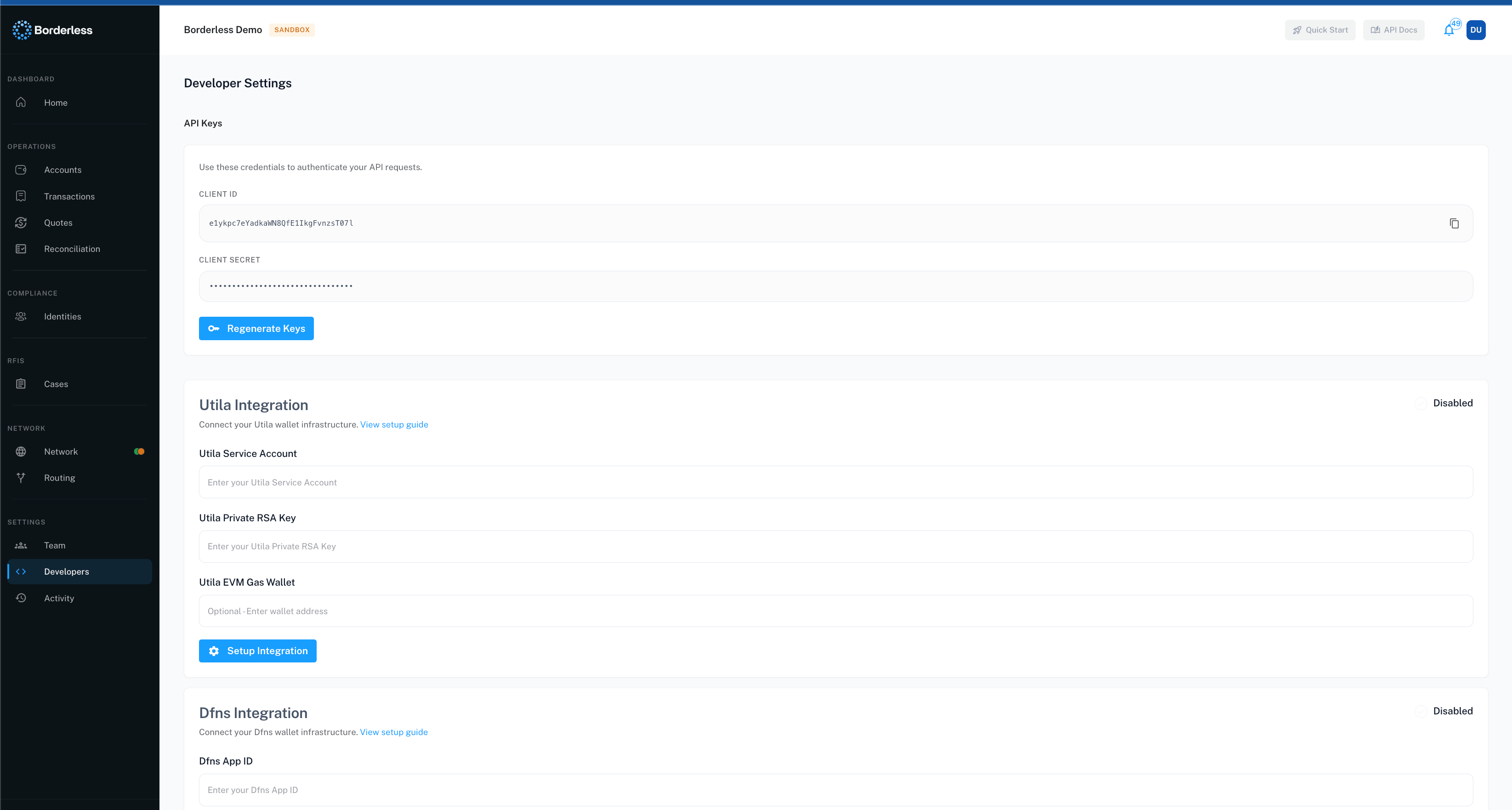The image size is (1512, 810).
Task: Navigate to Transactions page
Action: [x=79, y=196]
